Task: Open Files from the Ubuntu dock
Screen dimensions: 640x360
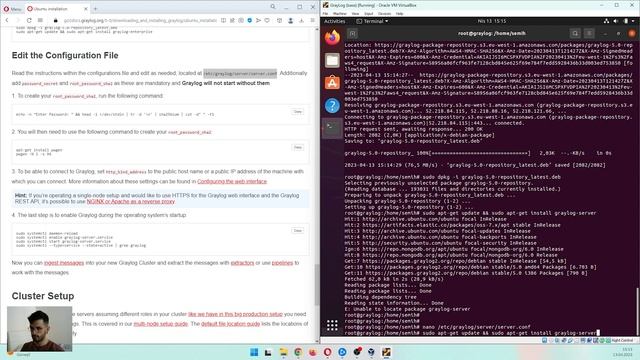Action: [332, 60]
